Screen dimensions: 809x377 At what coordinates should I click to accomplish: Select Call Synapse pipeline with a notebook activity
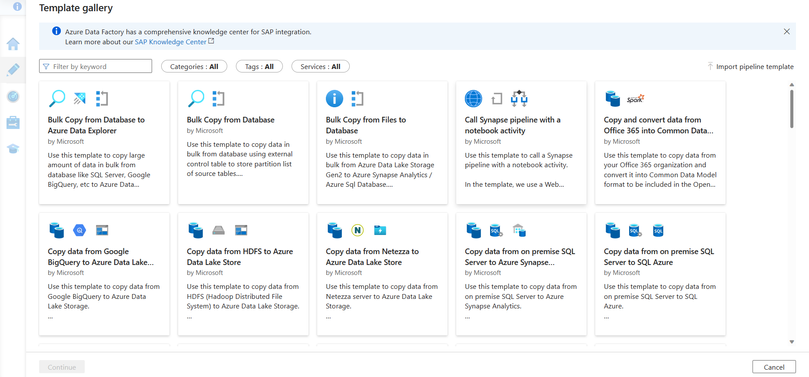click(x=512, y=125)
